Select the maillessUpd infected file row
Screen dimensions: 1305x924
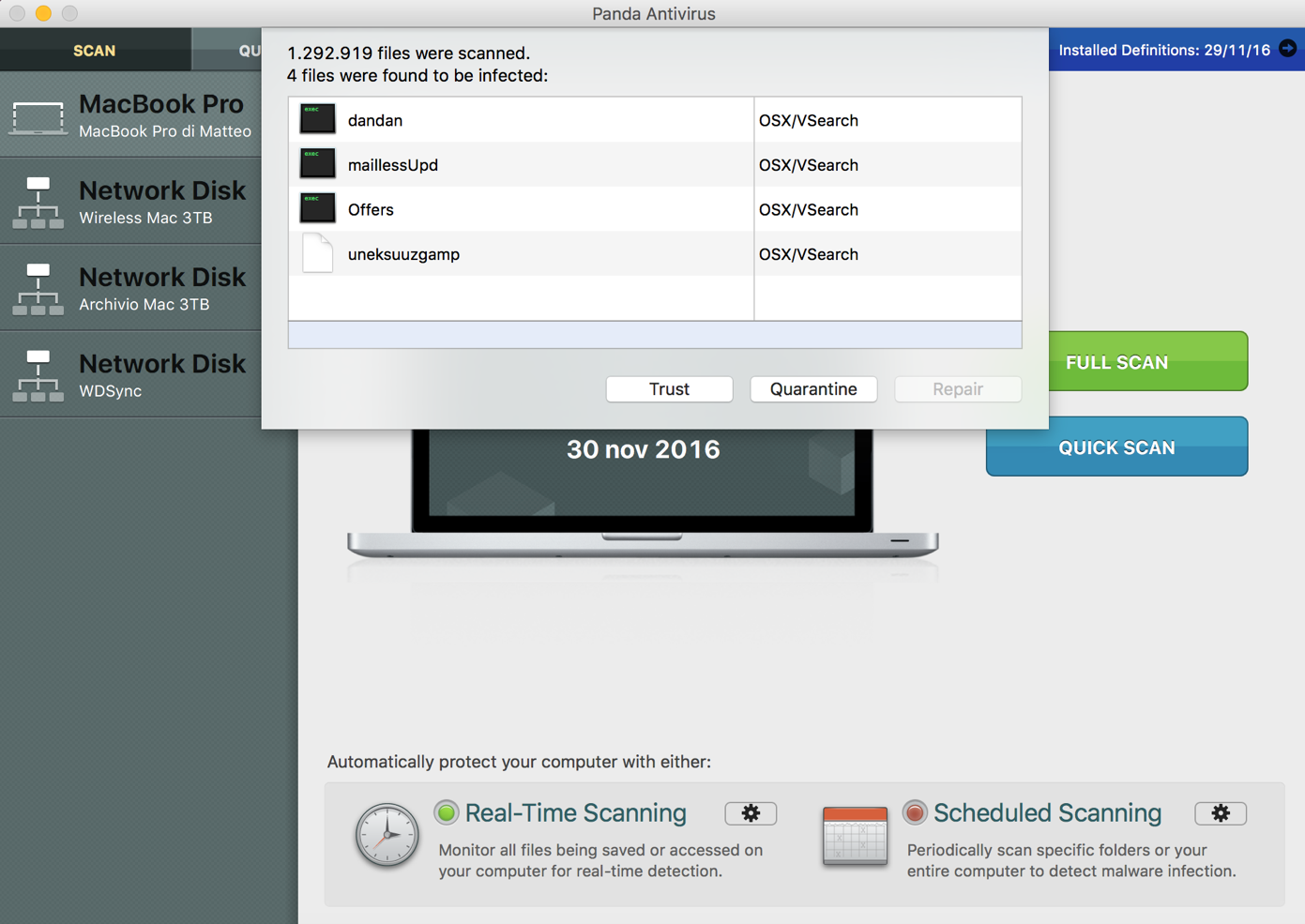click(x=655, y=164)
